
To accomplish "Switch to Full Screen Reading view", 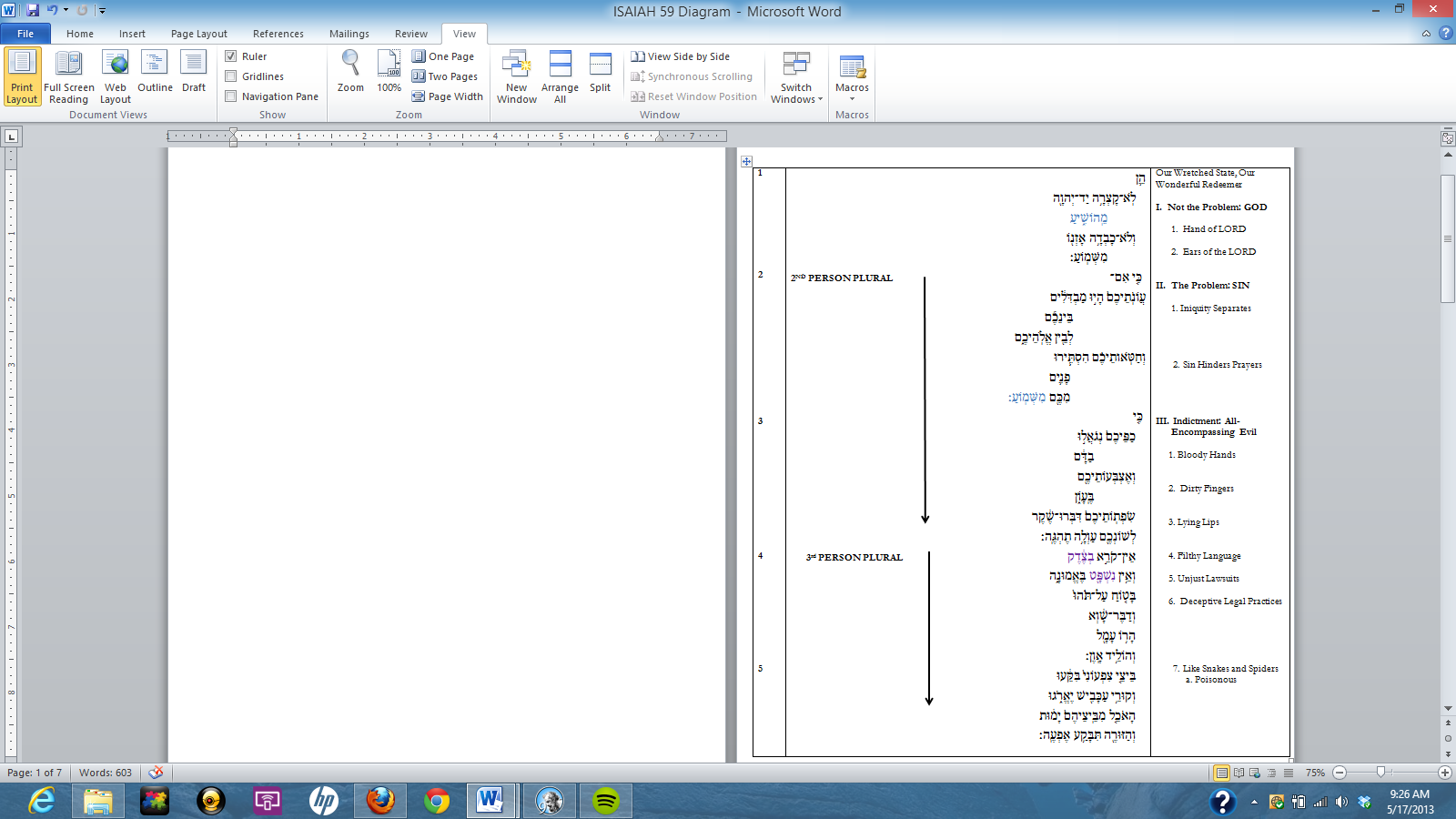I will [x=69, y=76].
